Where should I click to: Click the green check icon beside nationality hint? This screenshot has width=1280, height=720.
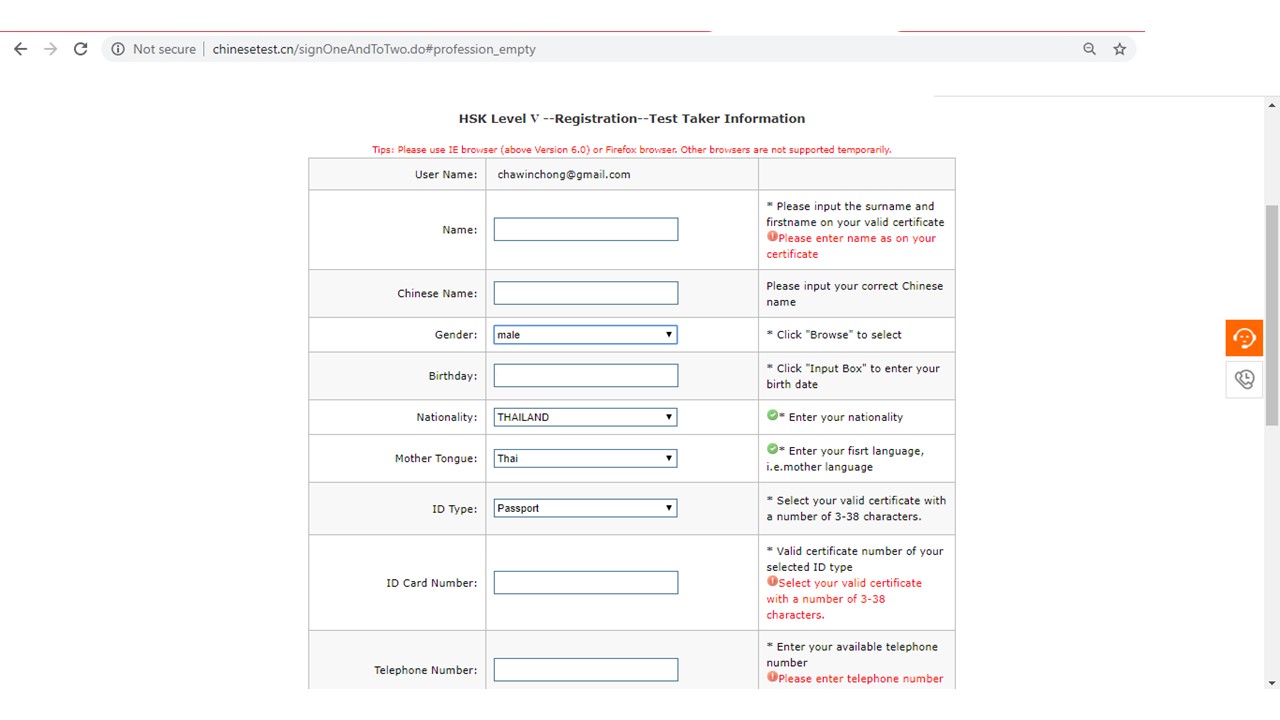(772, 416)
